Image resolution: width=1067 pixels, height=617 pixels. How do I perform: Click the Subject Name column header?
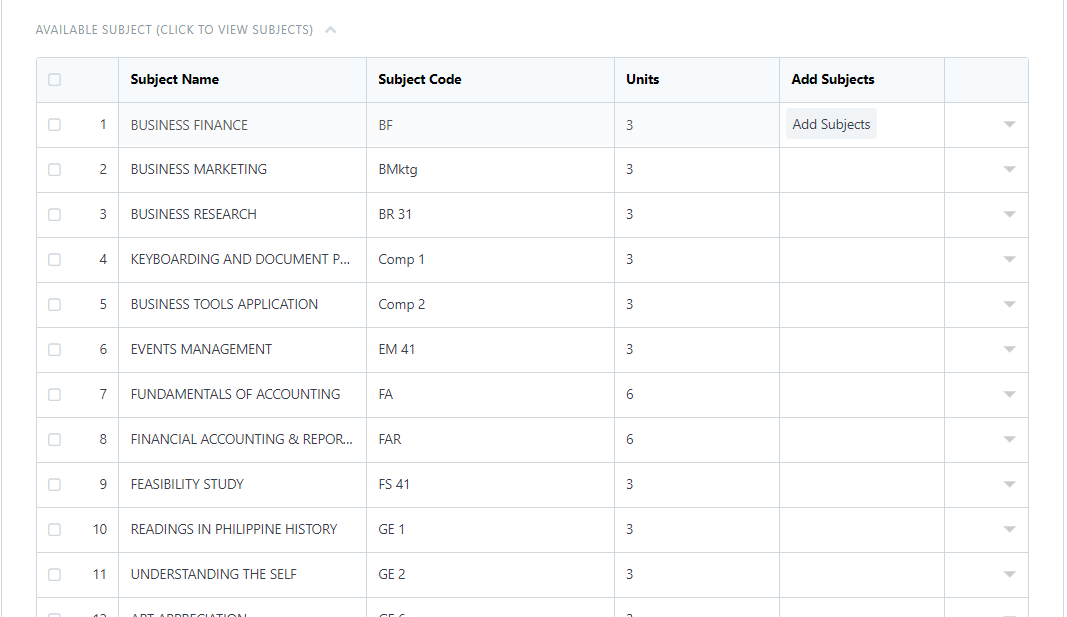tap(174, 79)
